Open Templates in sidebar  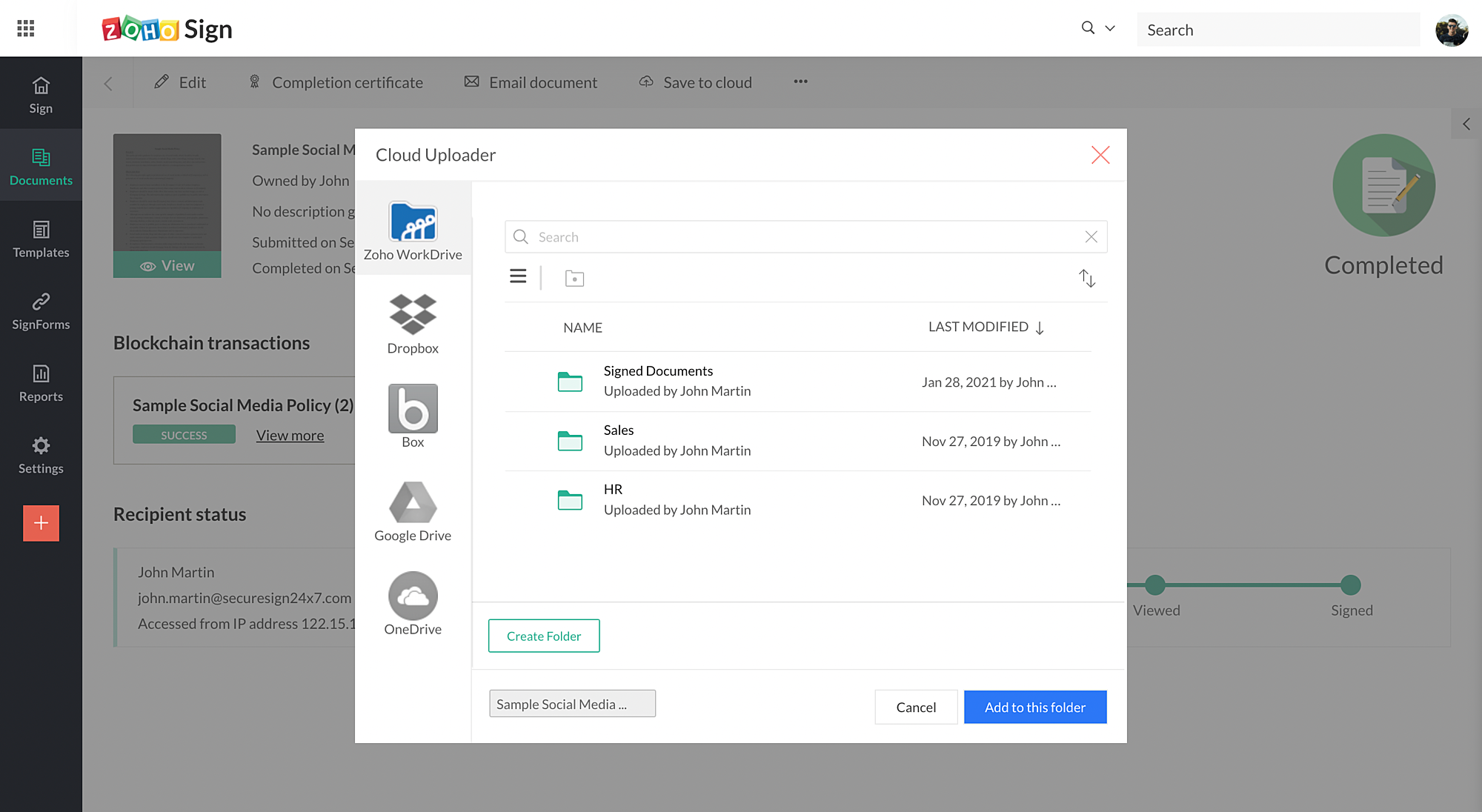[x=41, y=239]
